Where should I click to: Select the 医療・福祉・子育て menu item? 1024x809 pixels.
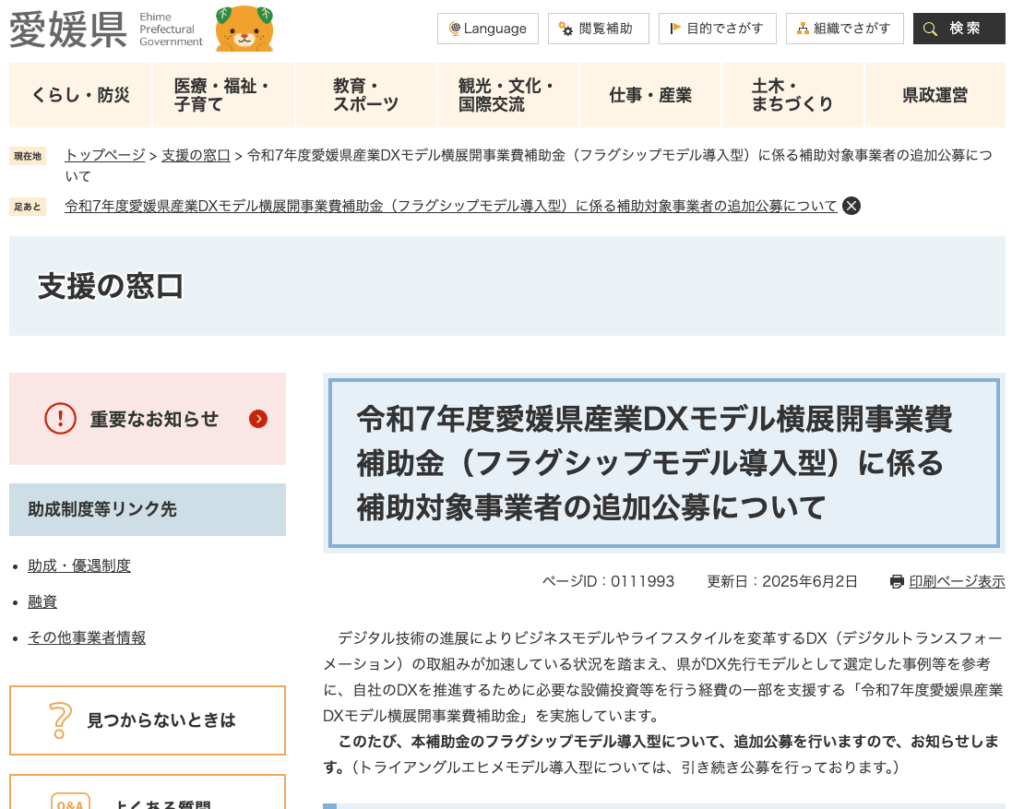coord(223,95)
